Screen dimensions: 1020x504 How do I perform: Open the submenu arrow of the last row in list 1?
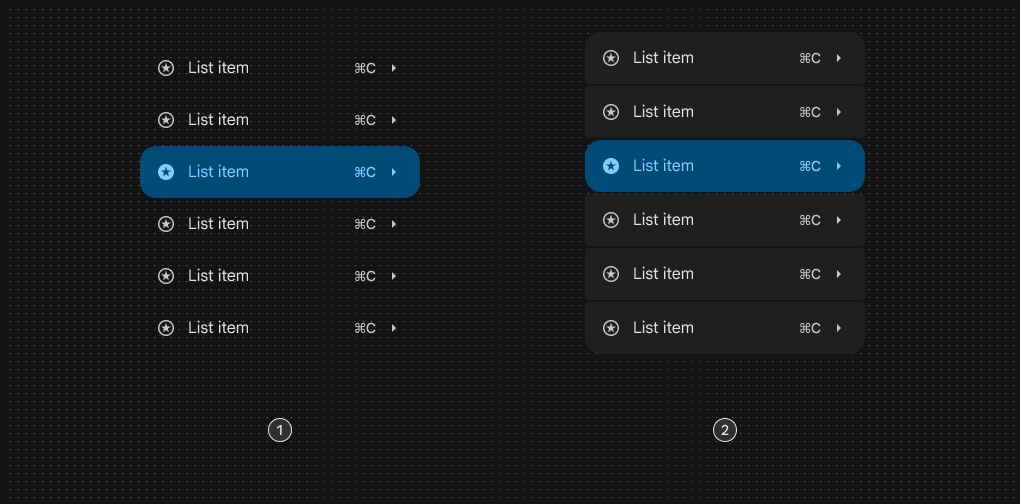(x=394, y=328)
